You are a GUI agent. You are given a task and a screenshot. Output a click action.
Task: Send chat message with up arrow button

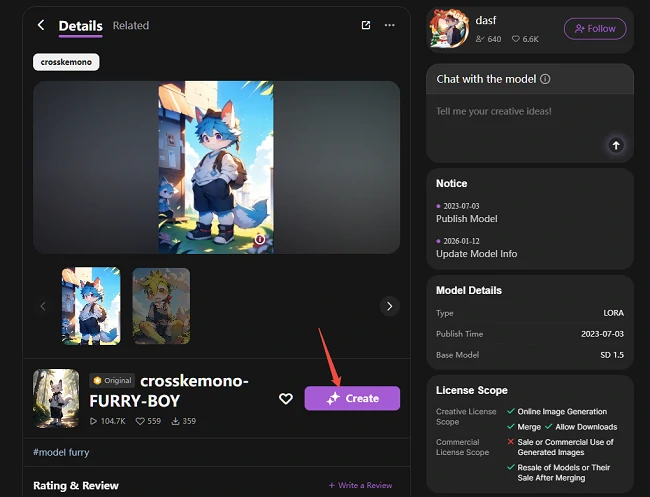(616, 145)
